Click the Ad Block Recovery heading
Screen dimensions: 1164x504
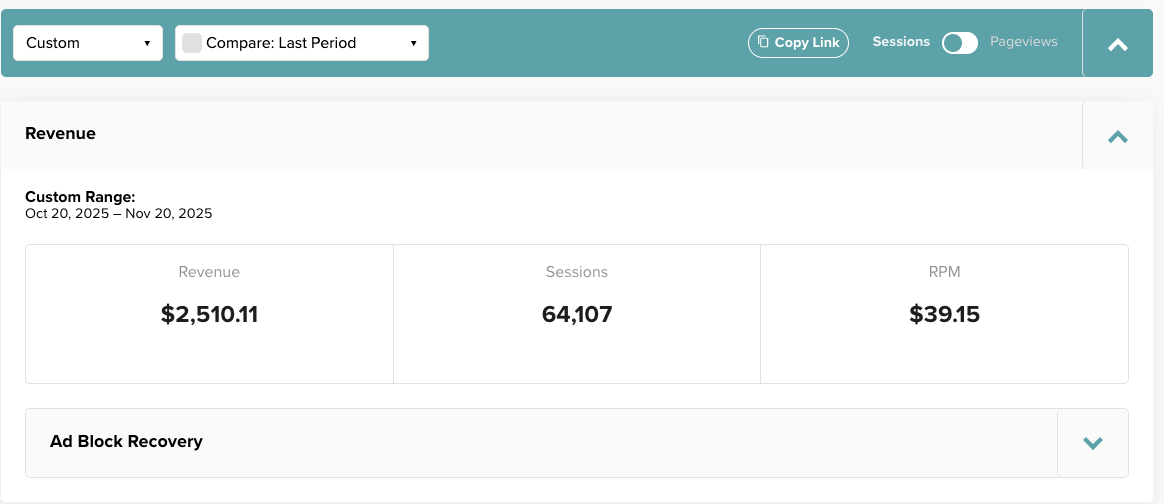[x=126, y=441]
